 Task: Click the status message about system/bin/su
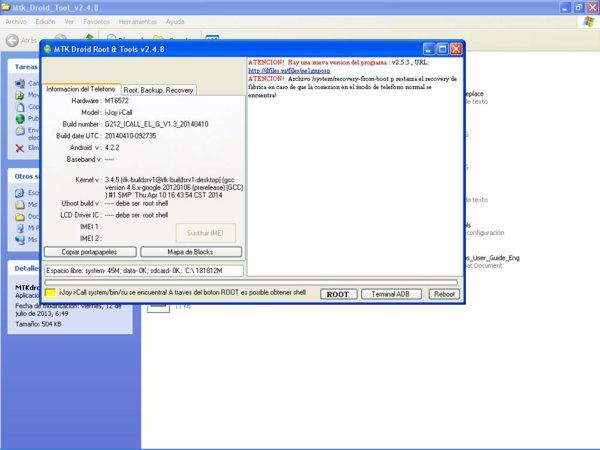[x=182, y=293]
